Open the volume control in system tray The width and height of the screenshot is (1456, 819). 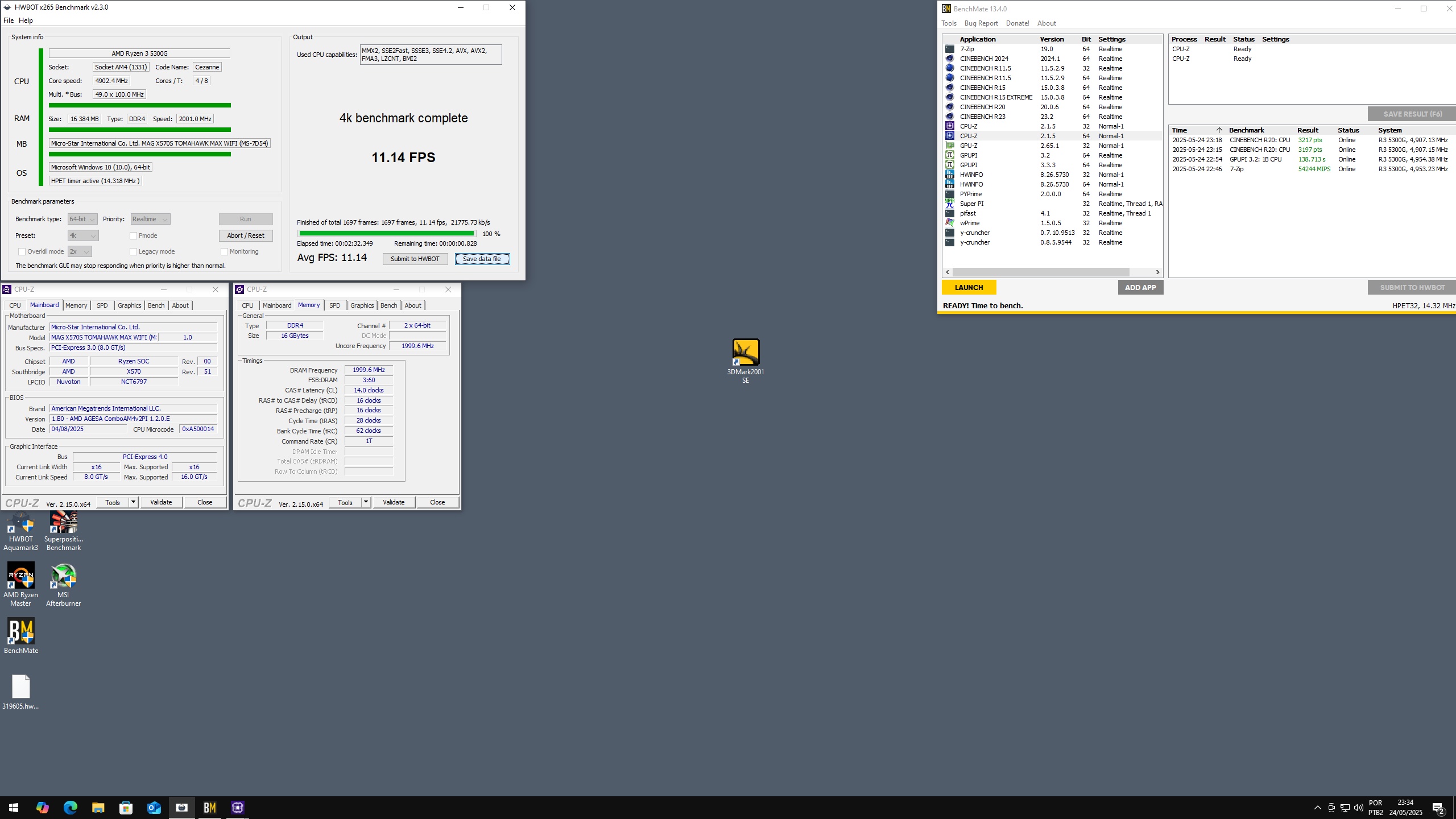pyautogui.click(x=1359, y=808)
